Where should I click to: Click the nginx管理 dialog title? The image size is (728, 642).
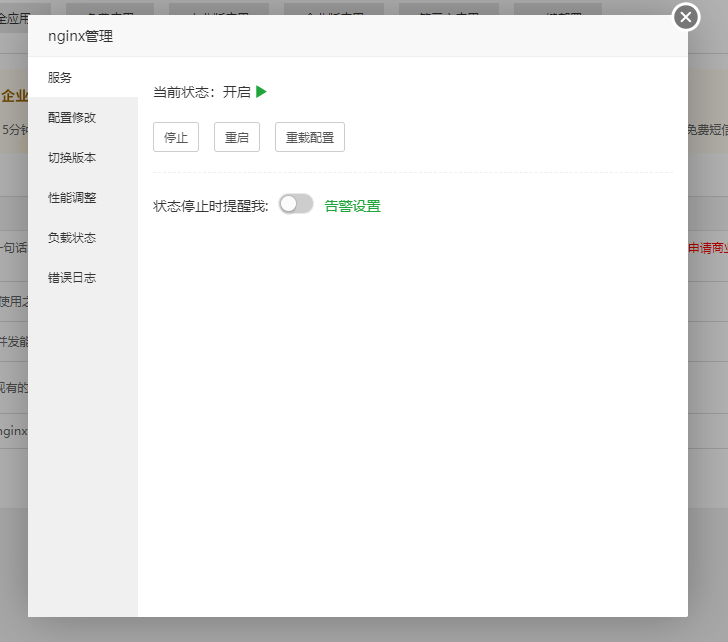click(x=80, y=36)
